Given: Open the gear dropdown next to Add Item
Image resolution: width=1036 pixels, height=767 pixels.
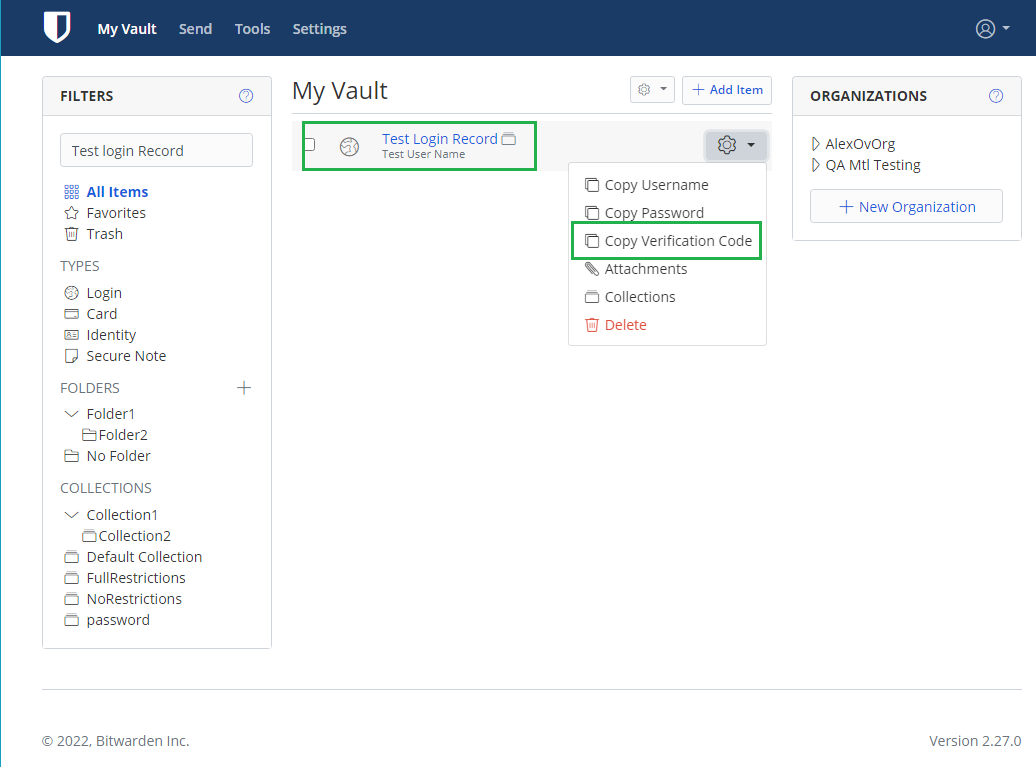Looking at the screenshot, I should pos(651,89).
